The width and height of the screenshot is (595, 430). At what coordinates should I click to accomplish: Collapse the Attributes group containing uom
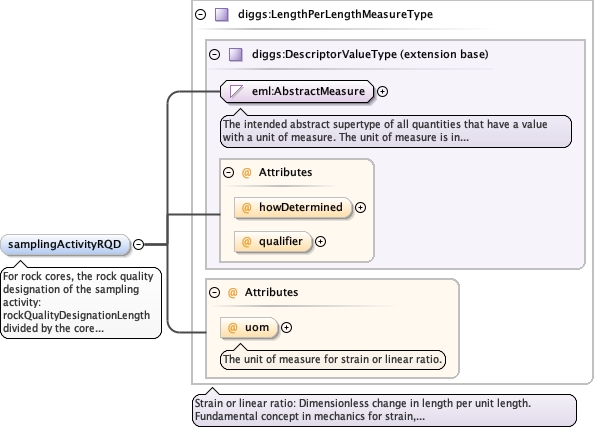pyautogui.click(x=214, y=293)
